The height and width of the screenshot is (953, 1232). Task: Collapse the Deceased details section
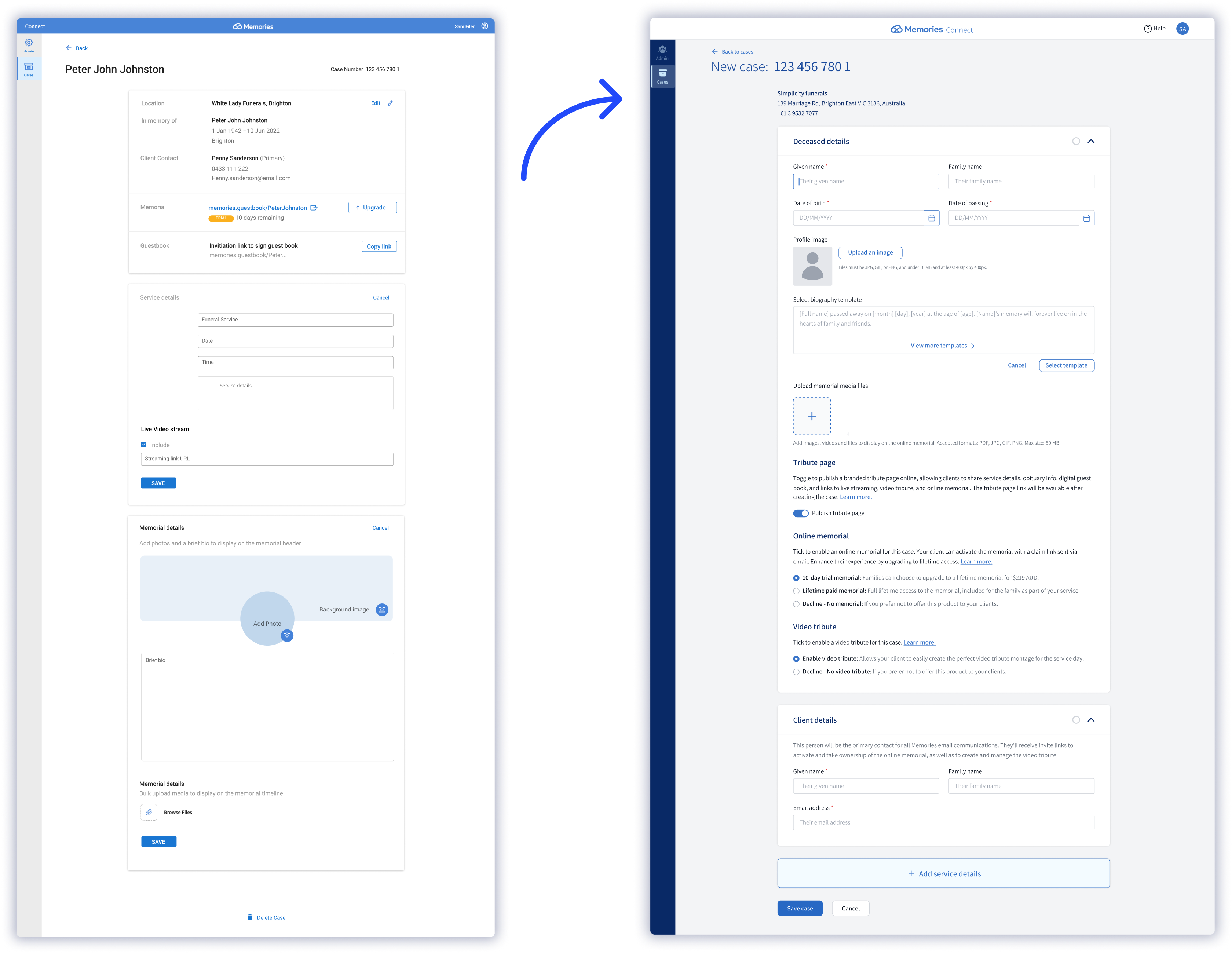point(1091,142)
